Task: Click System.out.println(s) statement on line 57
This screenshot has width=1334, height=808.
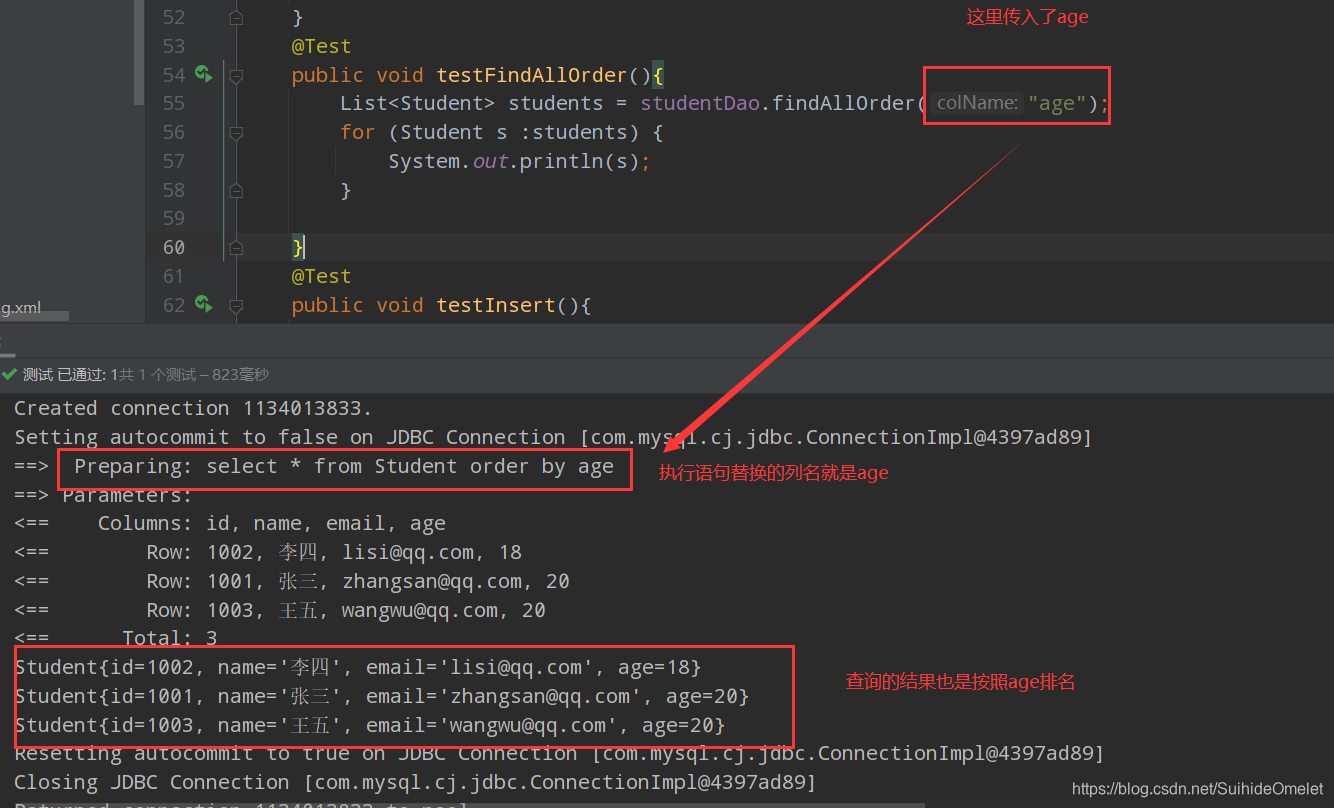Action: (519, 161)
